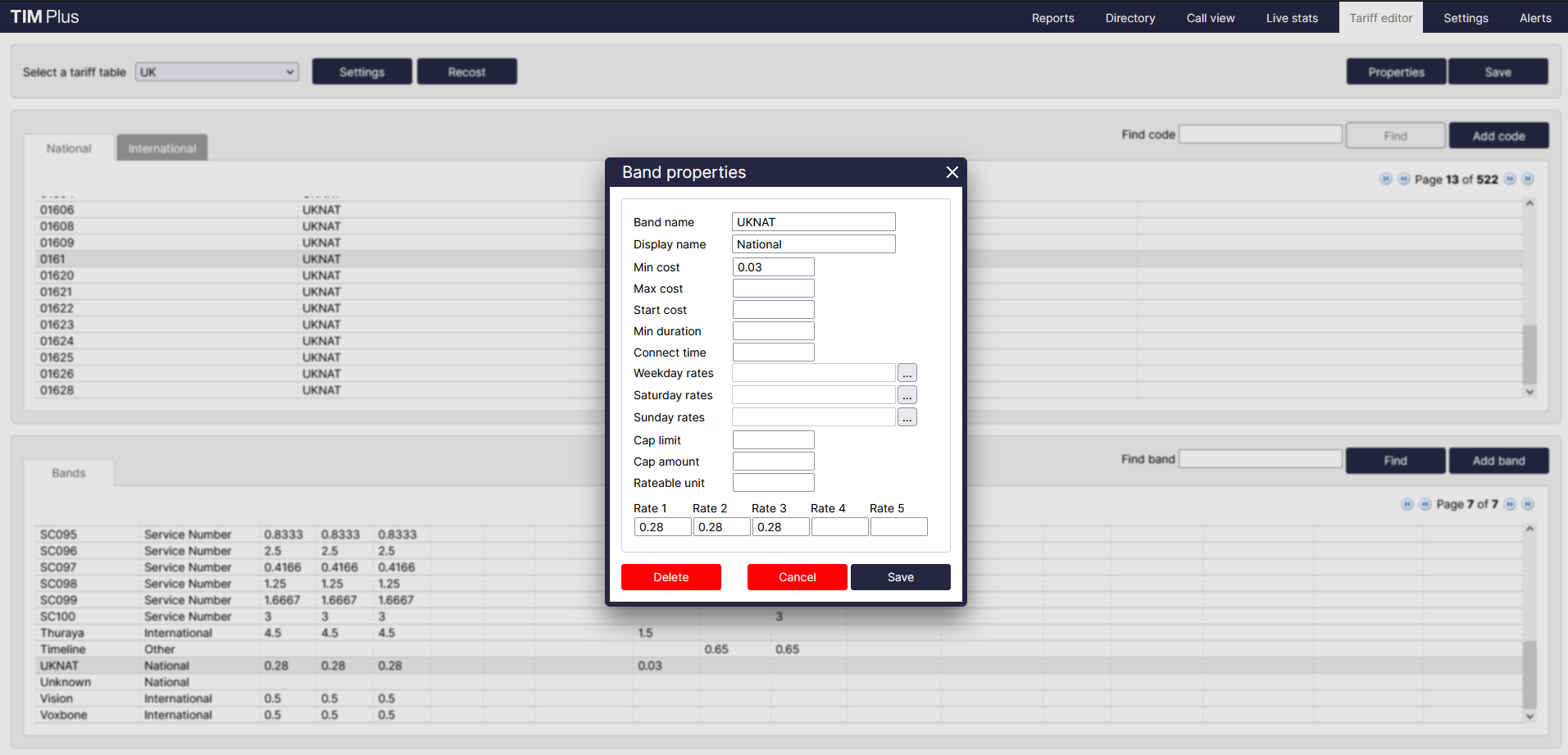Open Saturday rates editor via ellipsis button
This screenshot has width=1568, height=755.
[x=907, y=396]
